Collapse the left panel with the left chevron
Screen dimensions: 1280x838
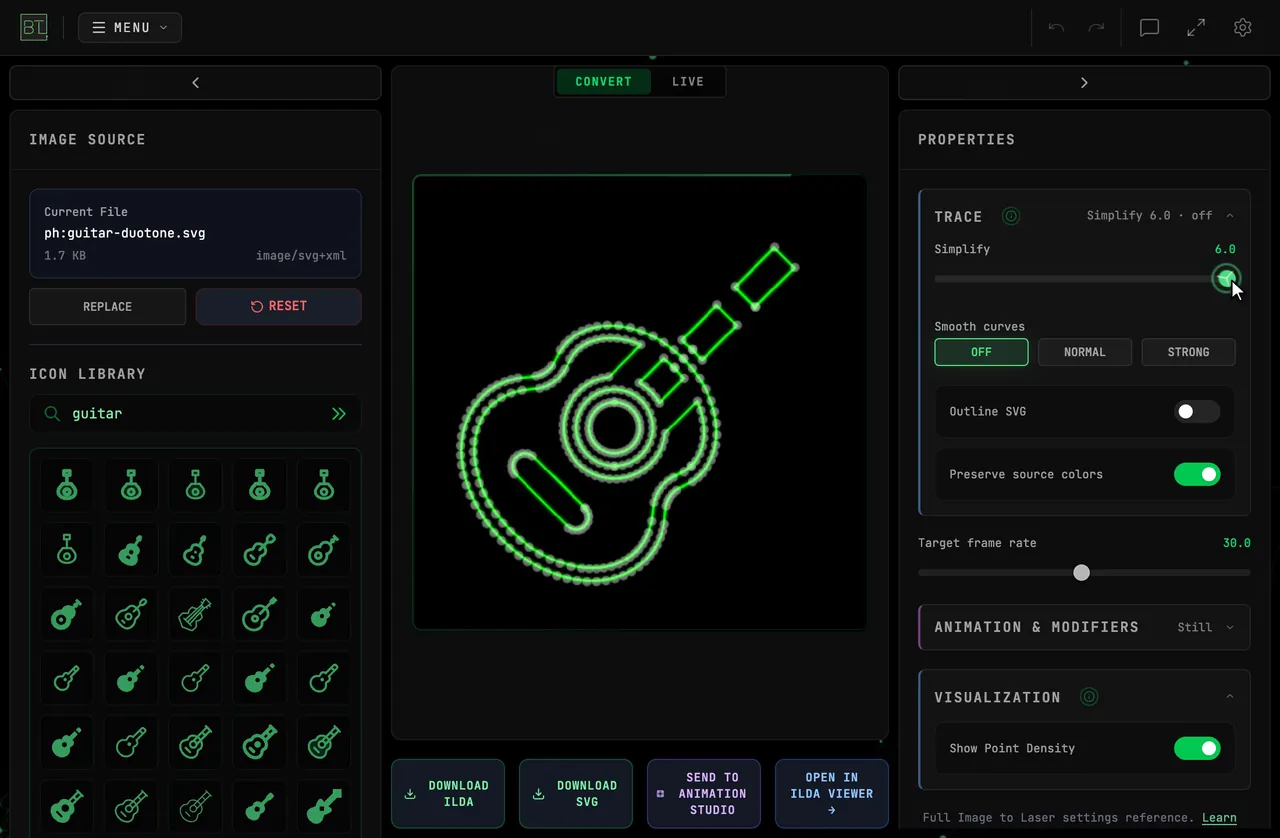[196, 83]
